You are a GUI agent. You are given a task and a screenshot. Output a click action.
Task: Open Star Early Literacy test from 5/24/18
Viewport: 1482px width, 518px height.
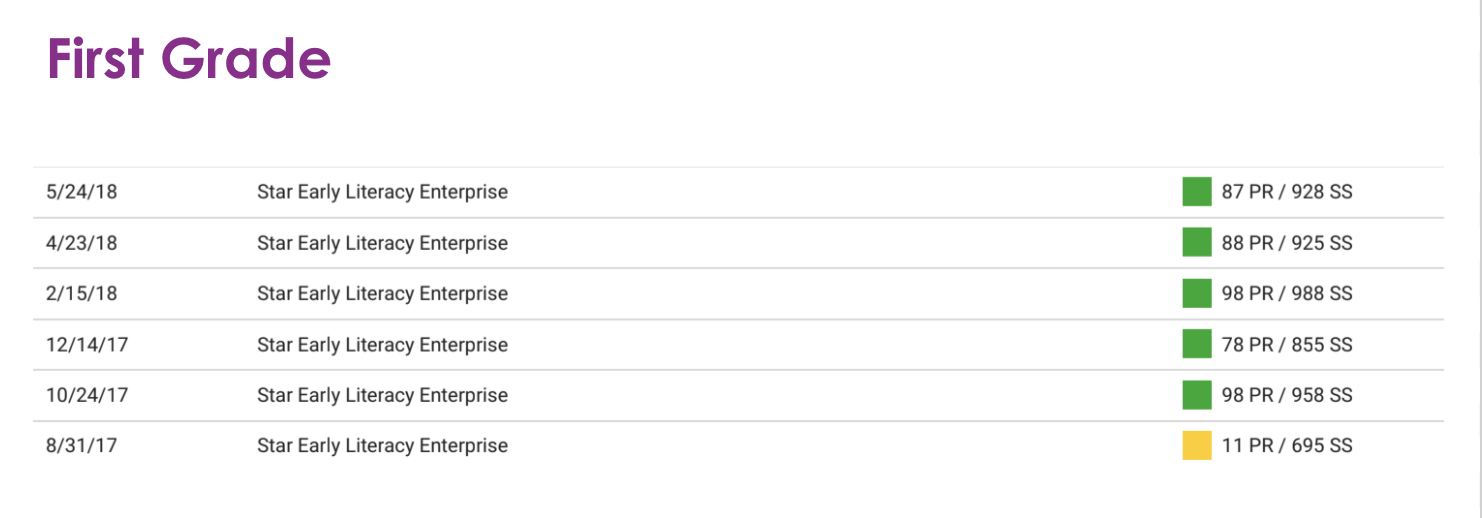tap(382, 192)
